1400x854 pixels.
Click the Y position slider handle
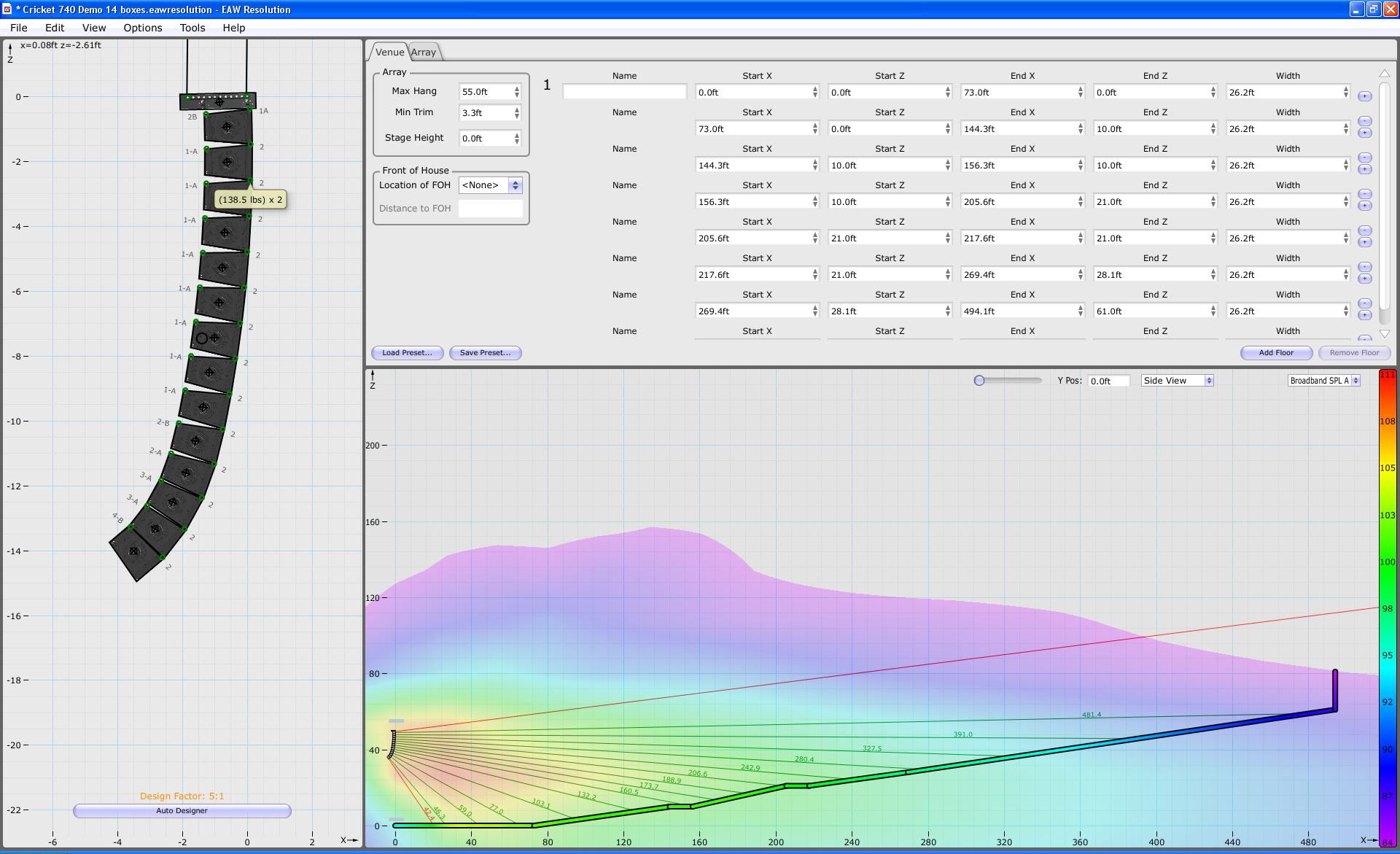coord(979,381)
